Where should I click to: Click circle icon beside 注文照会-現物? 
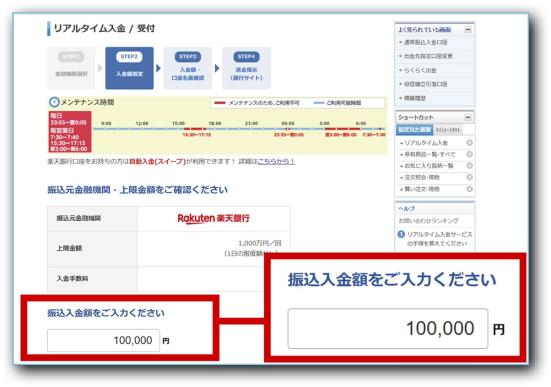(x=469, y=177)
